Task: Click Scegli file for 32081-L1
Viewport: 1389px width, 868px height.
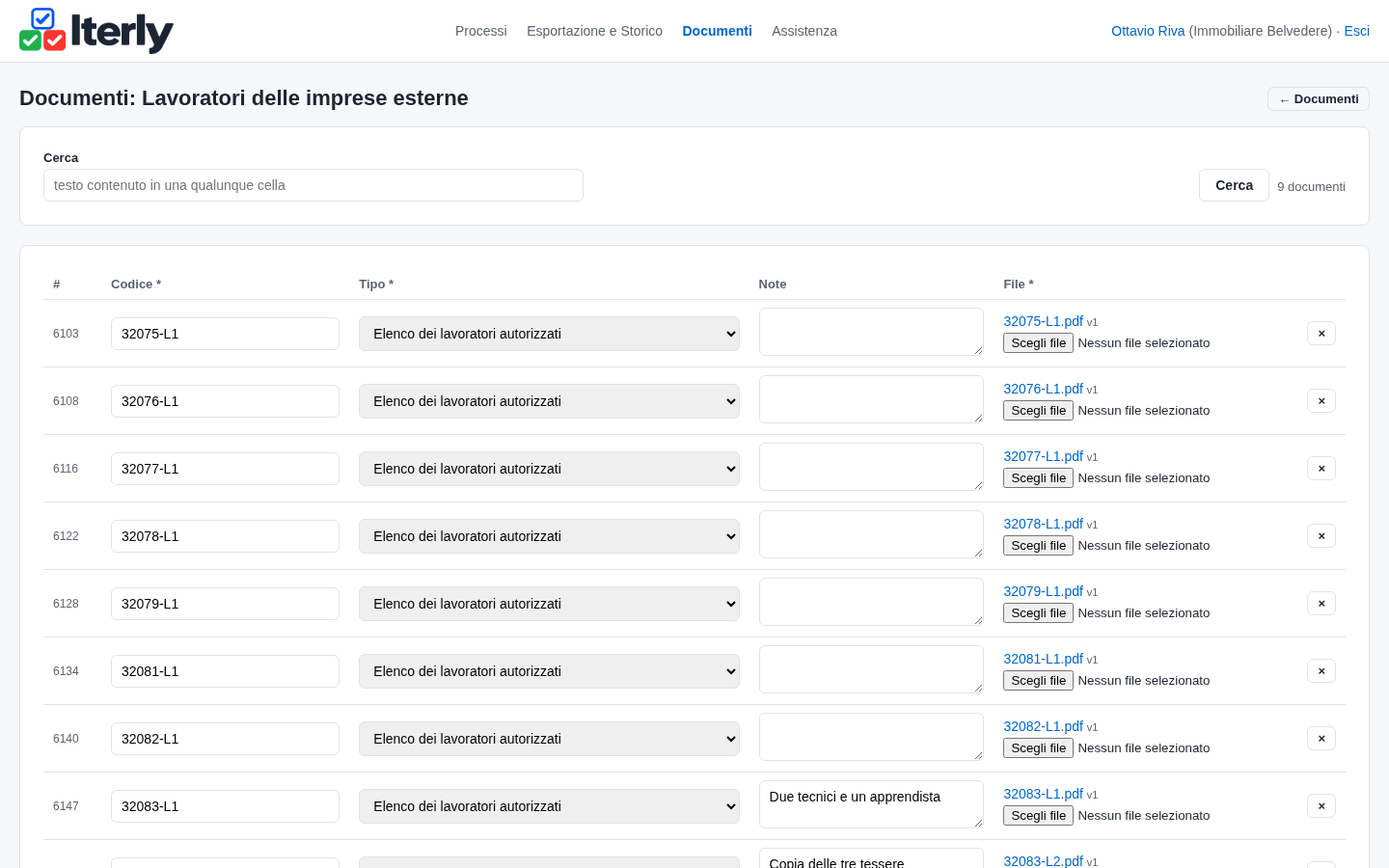Action: point(1038,681)
